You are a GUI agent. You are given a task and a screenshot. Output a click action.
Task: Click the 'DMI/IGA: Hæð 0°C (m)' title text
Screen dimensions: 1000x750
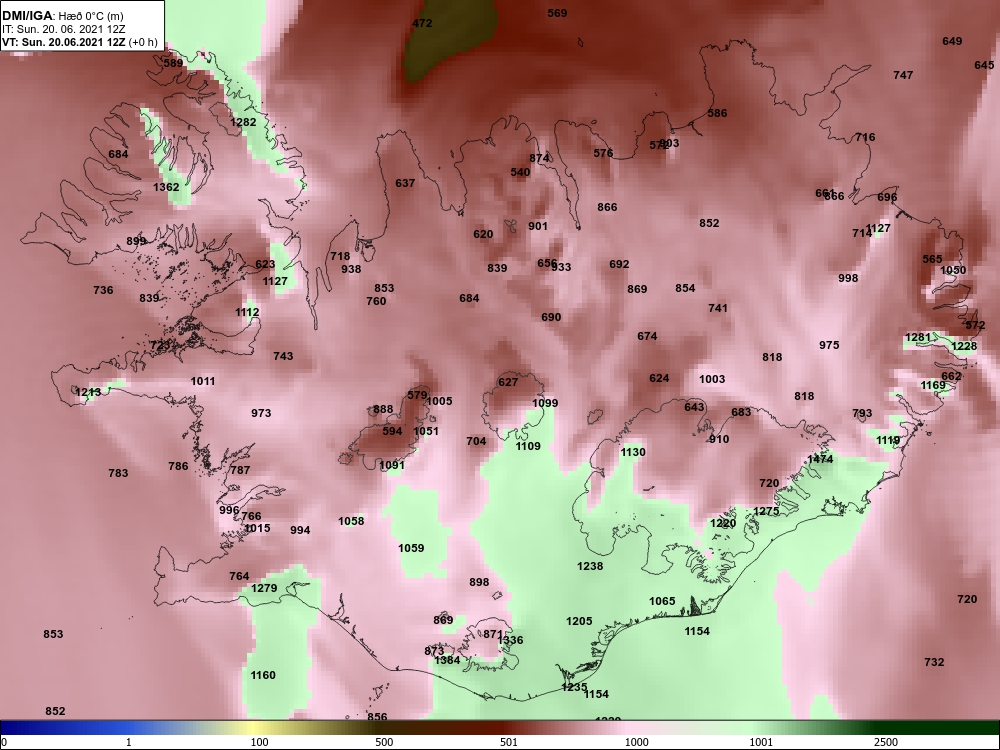point(63,16)
